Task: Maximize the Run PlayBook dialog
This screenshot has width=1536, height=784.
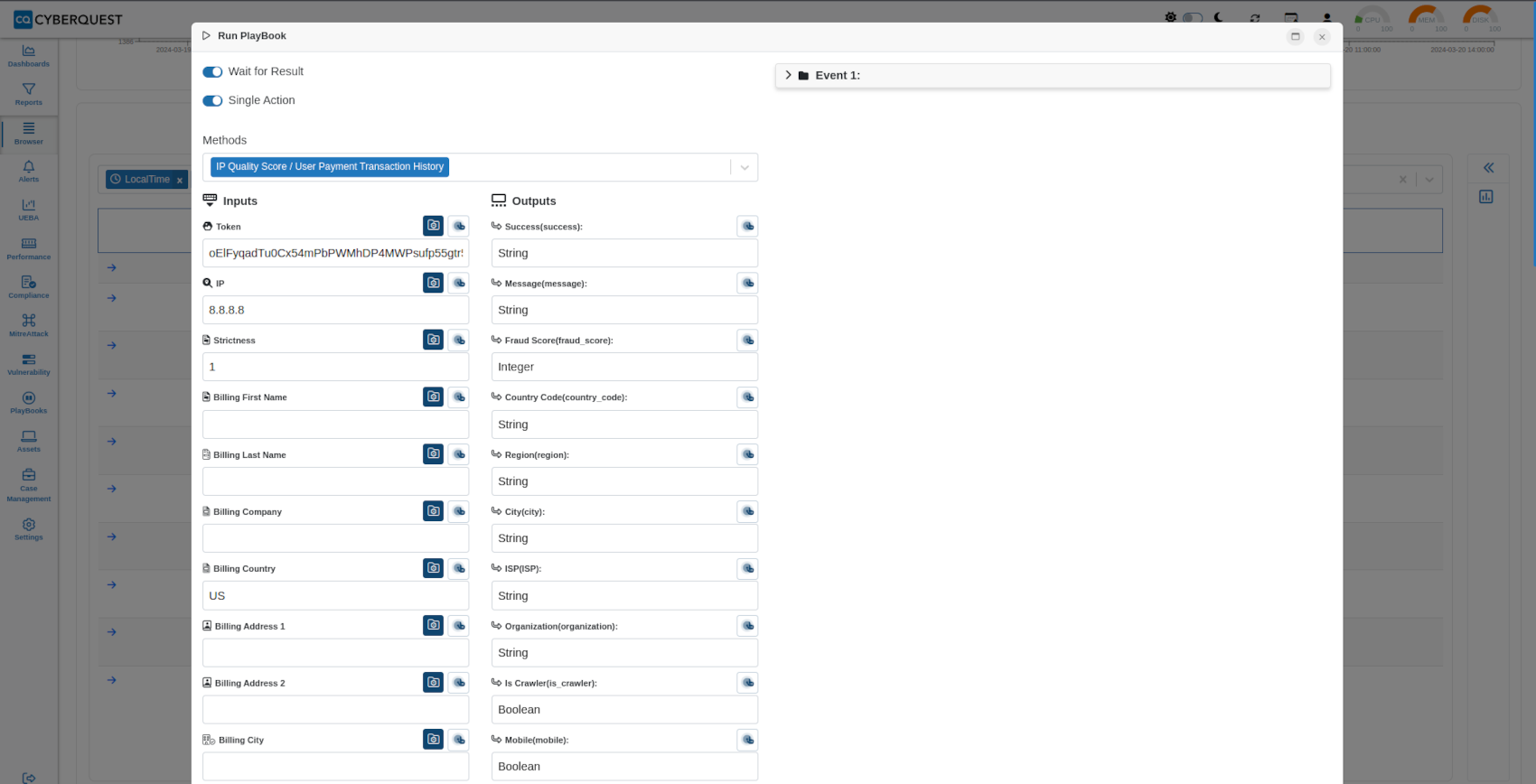Action: click(x=1295, y=36)
